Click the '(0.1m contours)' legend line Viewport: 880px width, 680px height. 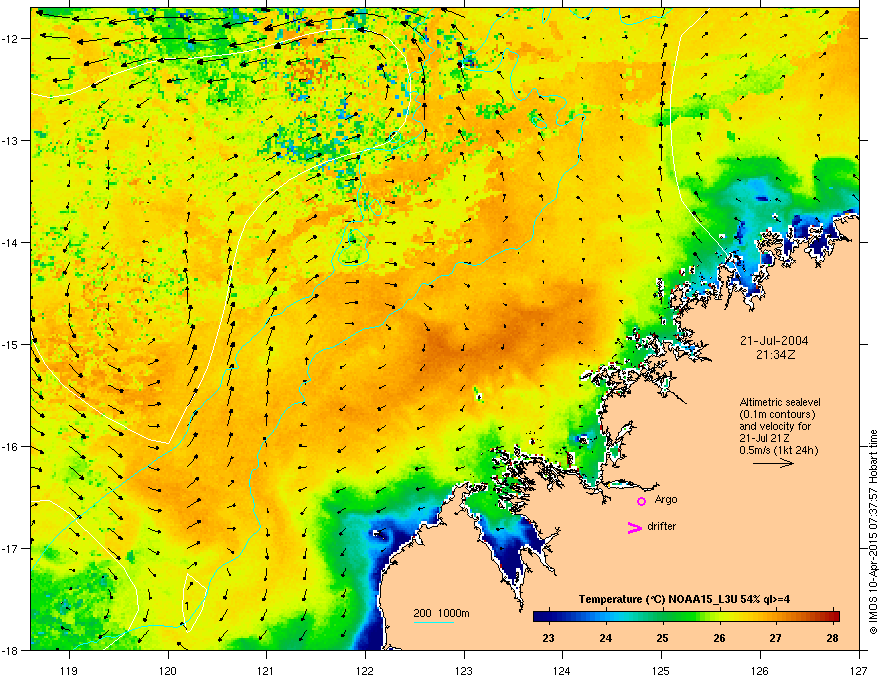(x=777, y=415)
